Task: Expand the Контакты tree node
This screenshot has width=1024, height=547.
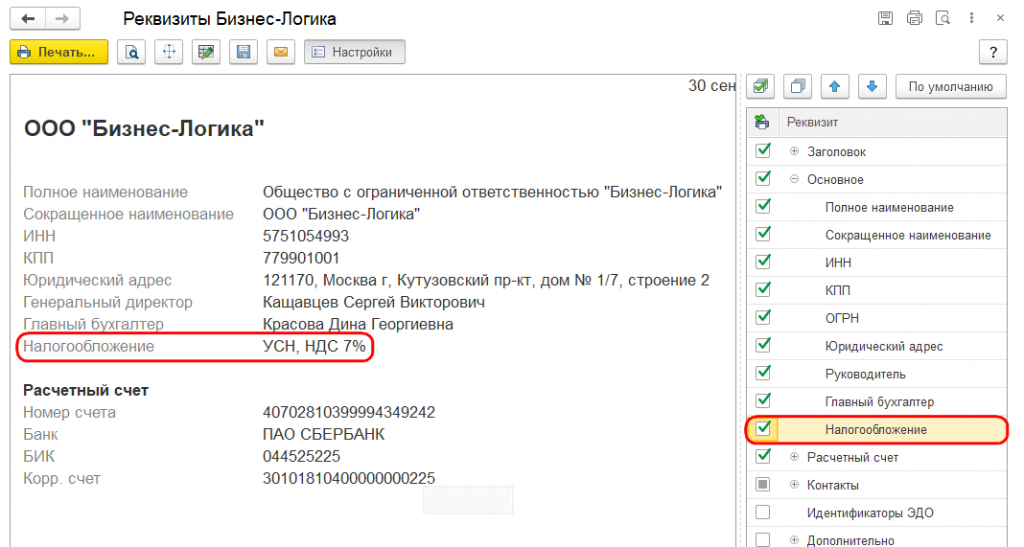Action: (x=794, y=484)
